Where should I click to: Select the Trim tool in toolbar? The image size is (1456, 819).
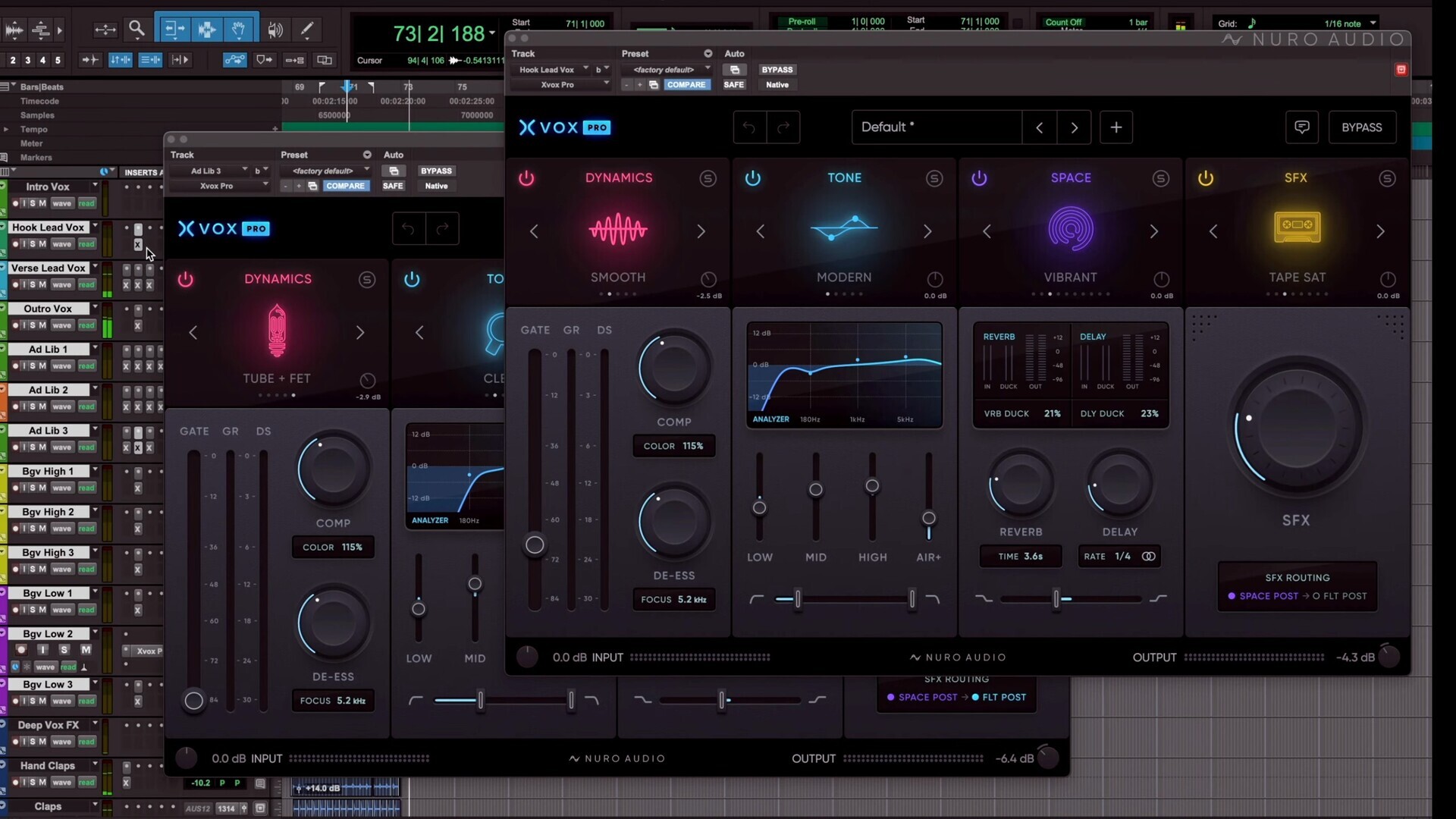coord(174,30)
